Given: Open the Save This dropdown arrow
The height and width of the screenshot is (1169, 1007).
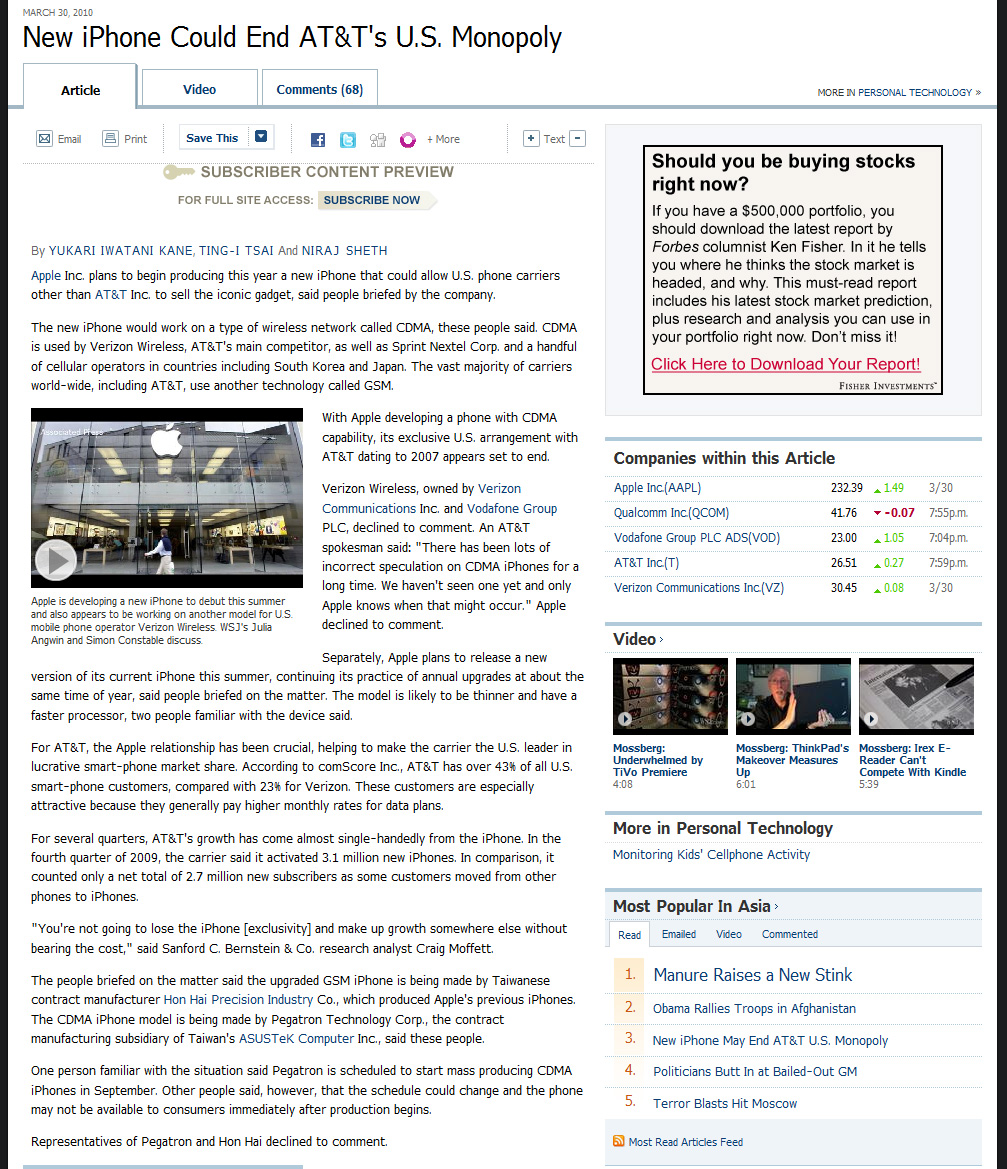Looking at the screenshot, I should point(260,137).
